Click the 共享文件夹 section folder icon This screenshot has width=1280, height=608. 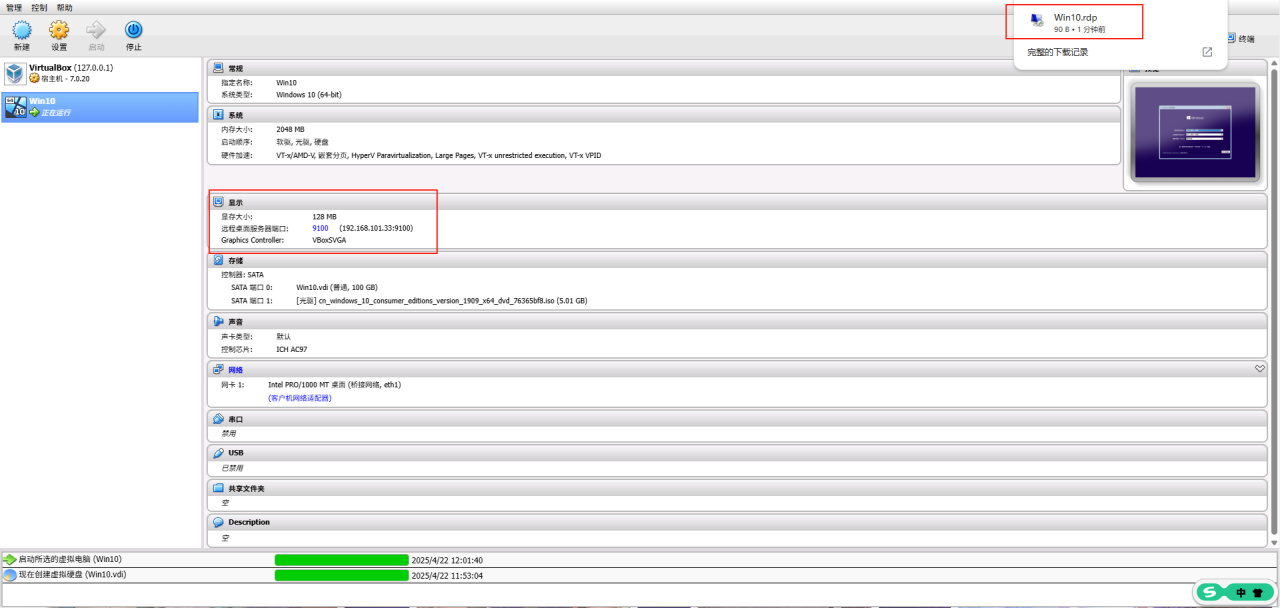tap(218, 488)
